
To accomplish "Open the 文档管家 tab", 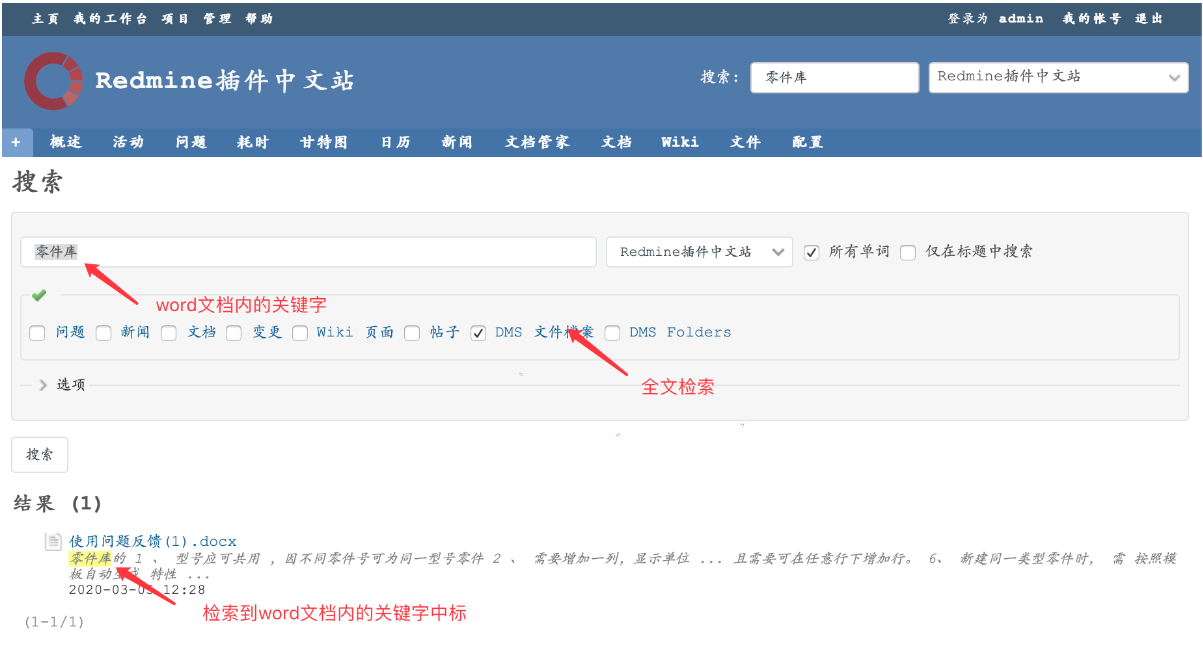I will 538,142.
